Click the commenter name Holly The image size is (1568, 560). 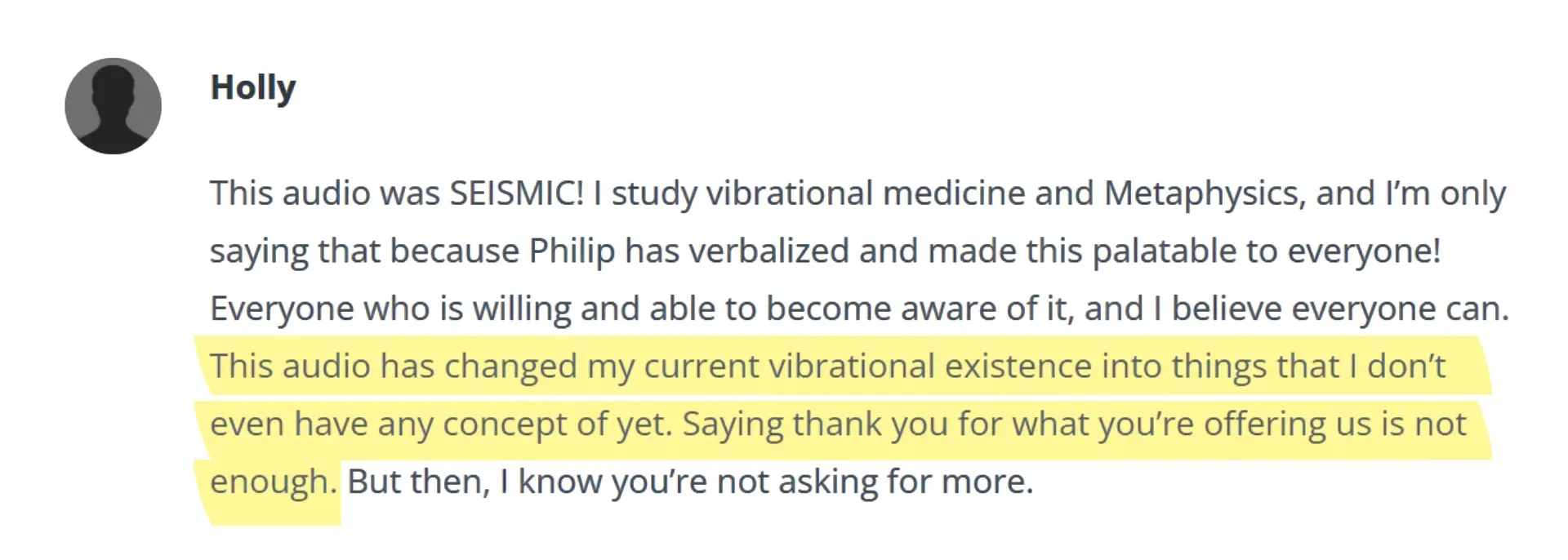coord(253,88)
